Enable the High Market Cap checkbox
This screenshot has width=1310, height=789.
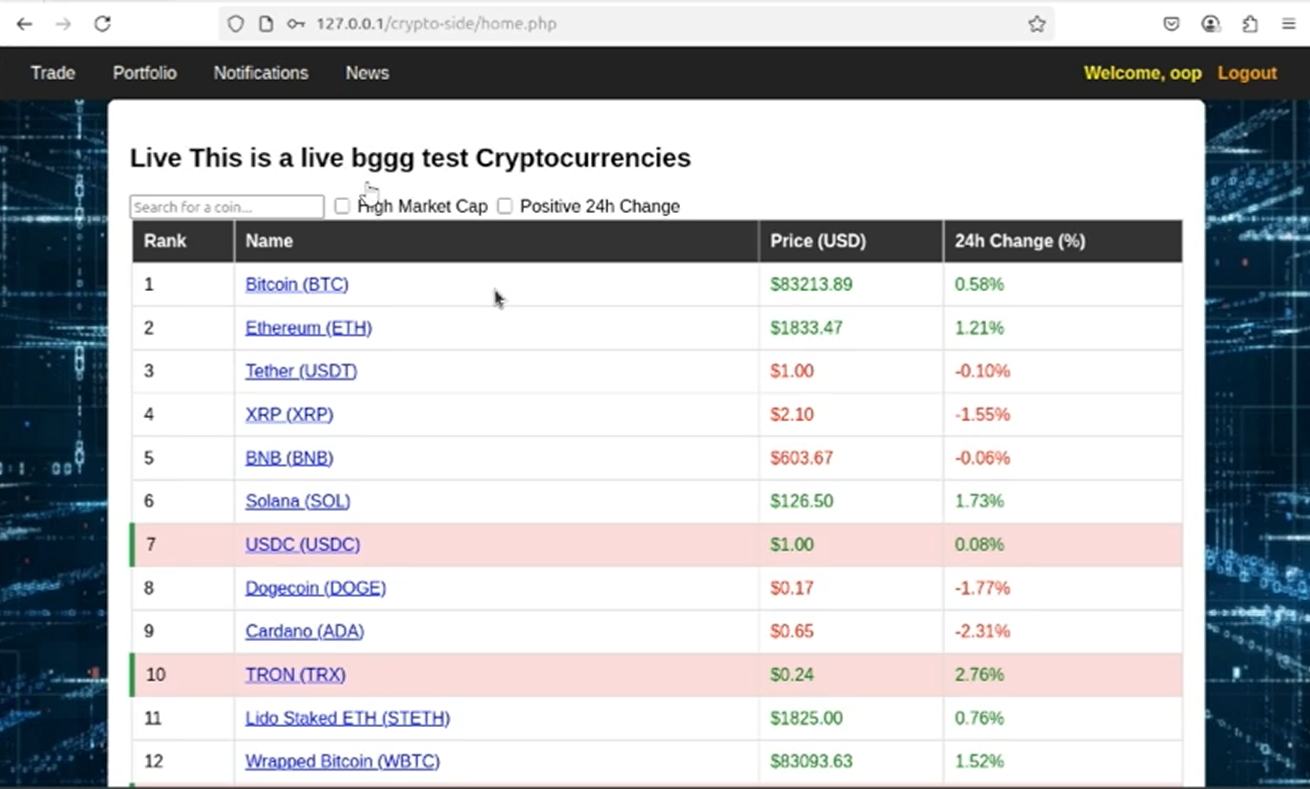(x=342, y=206)
